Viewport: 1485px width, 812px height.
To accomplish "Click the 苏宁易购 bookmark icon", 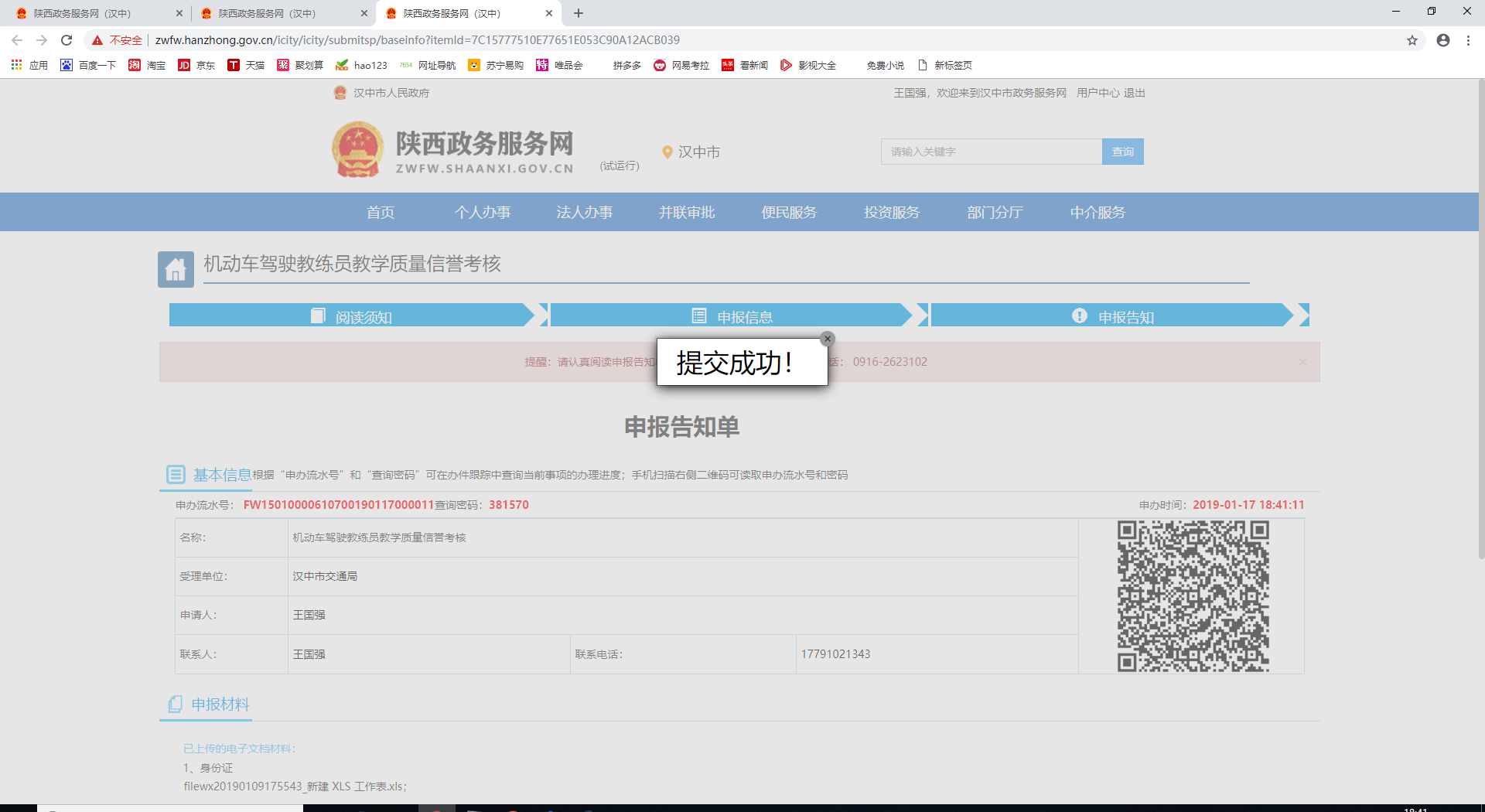I will click(x=473, y=65).
